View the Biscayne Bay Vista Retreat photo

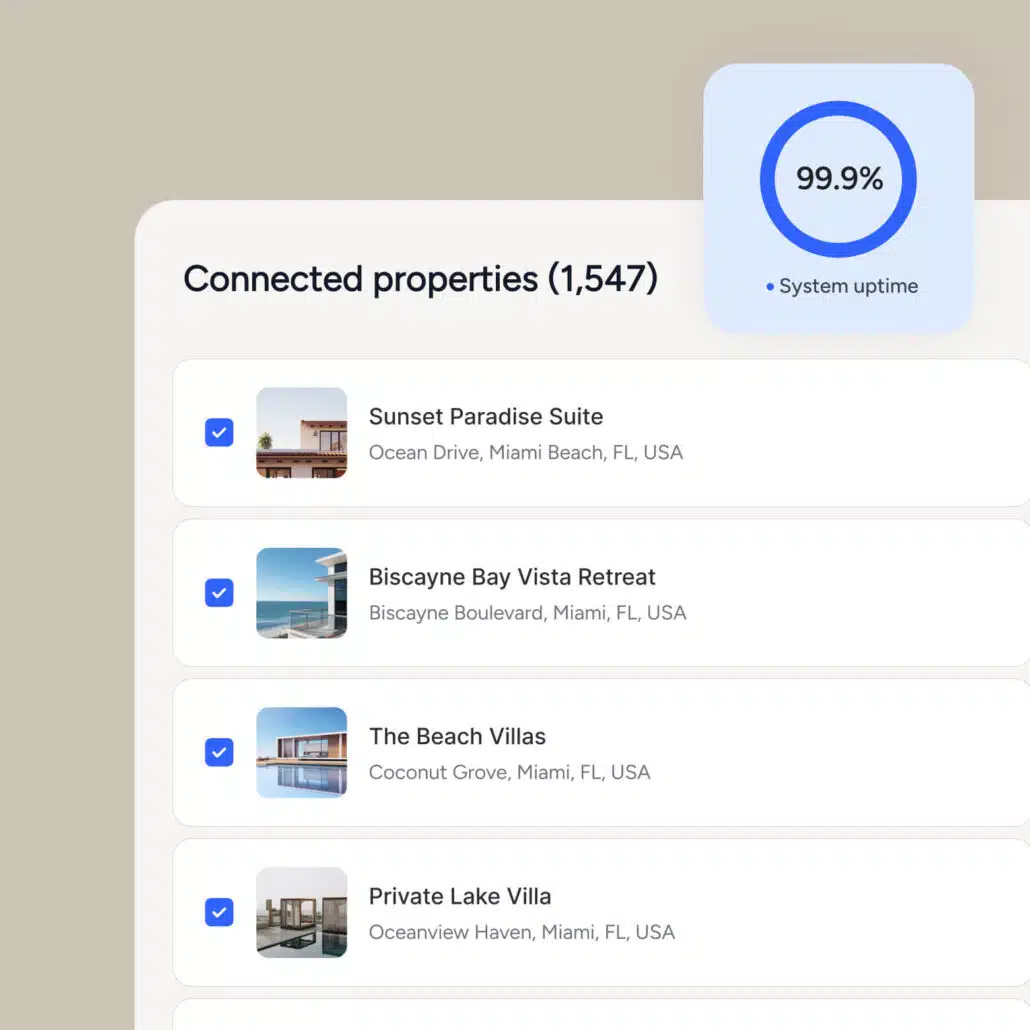click(x=302, y=593)
